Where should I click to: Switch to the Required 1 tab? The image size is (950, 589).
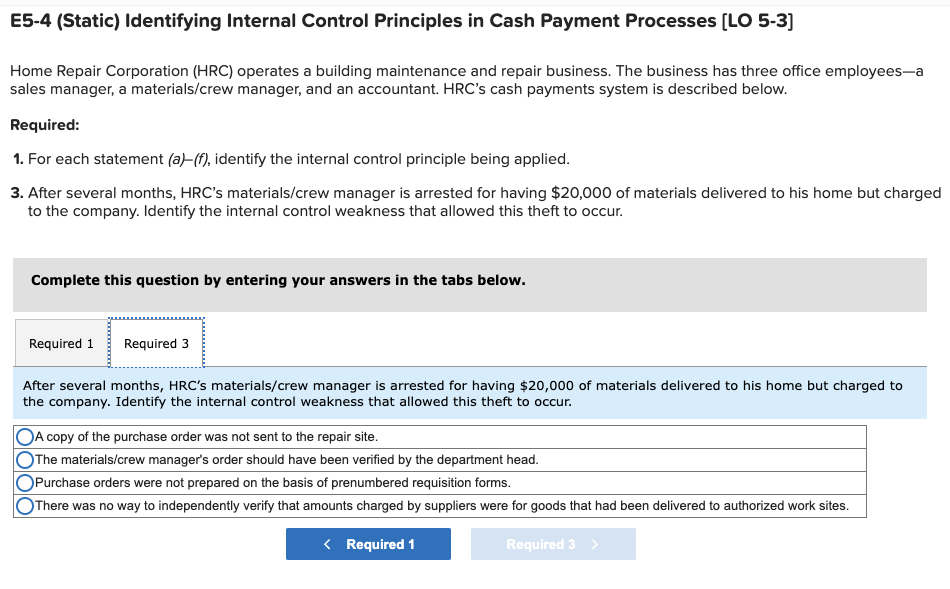pyautogui.click(x=62, y=343)
